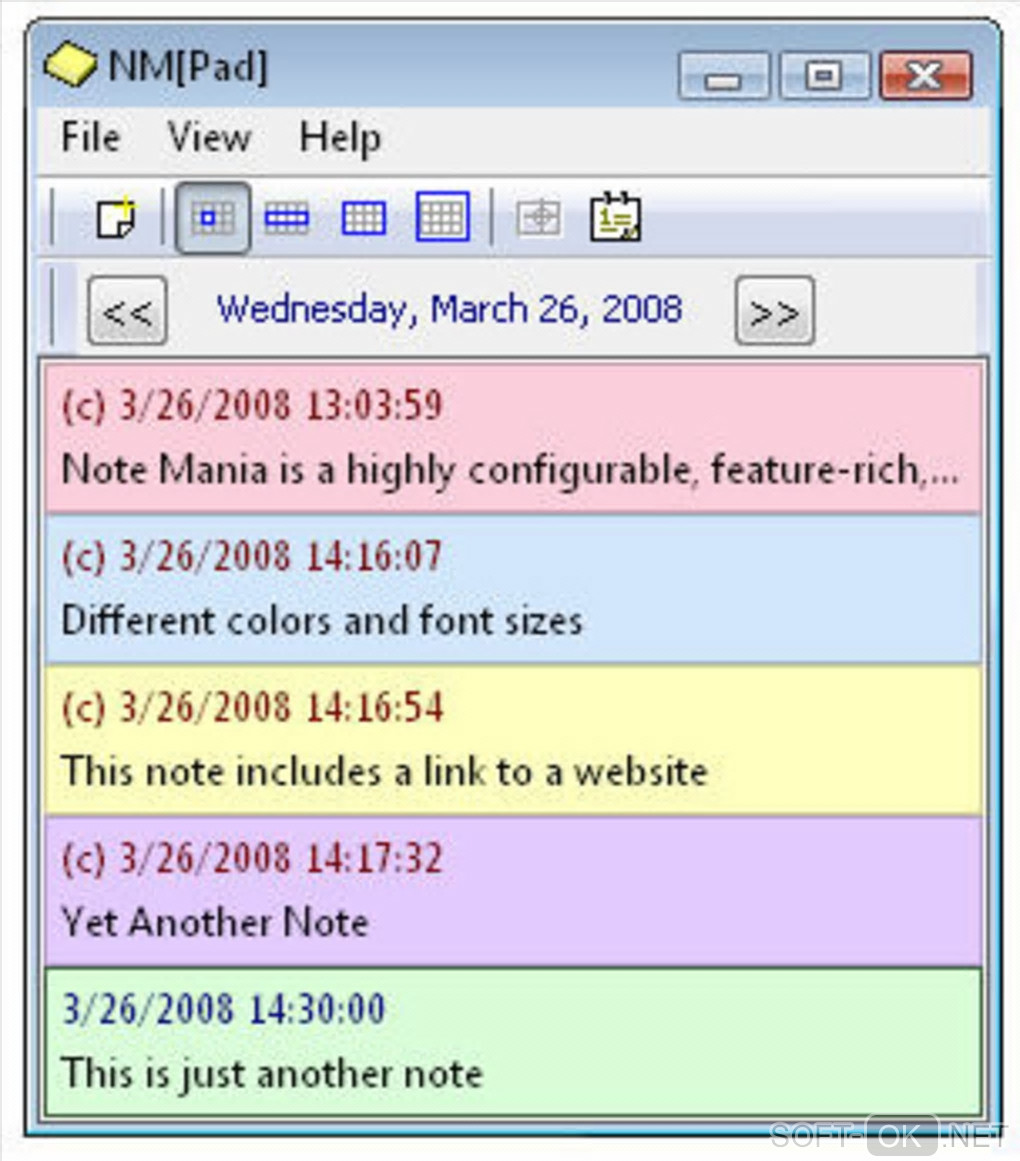
Task: Select the purple 'Yet Another Note' note
Action: [x=513, y=891]
